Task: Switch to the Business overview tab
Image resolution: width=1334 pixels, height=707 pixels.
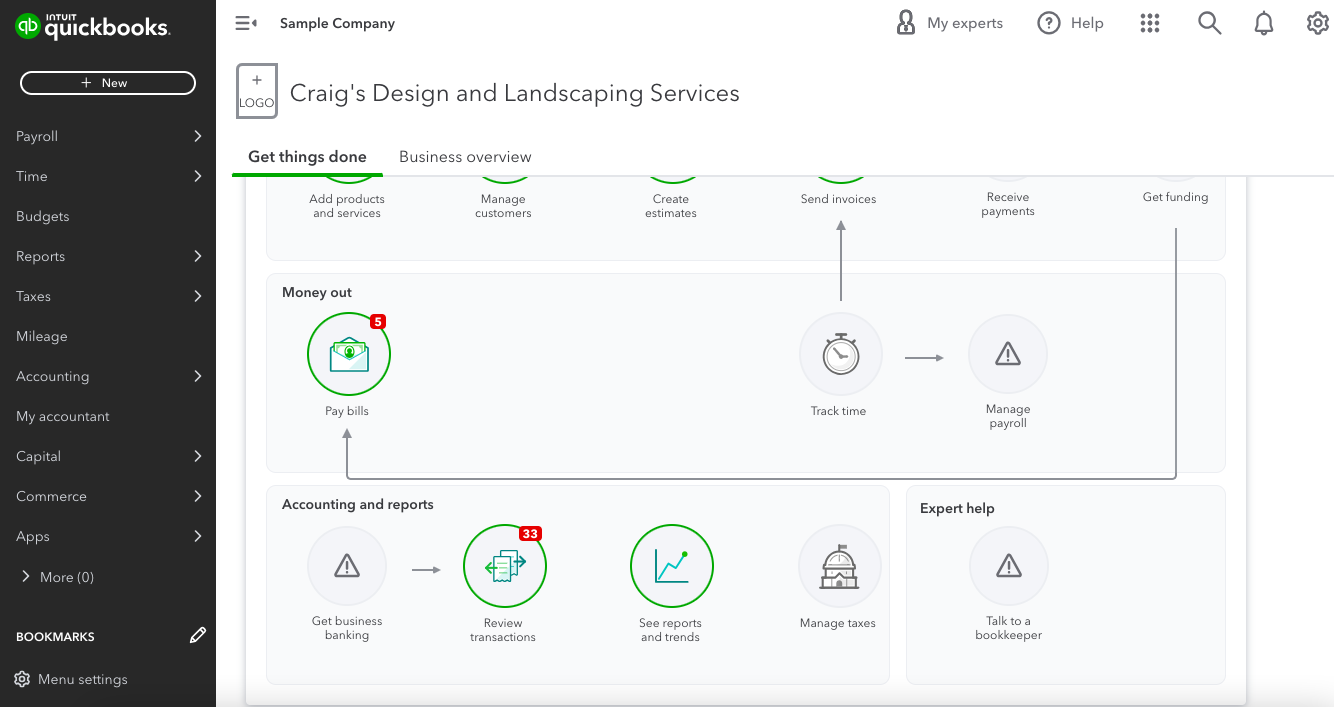Action: click(464, 157)
